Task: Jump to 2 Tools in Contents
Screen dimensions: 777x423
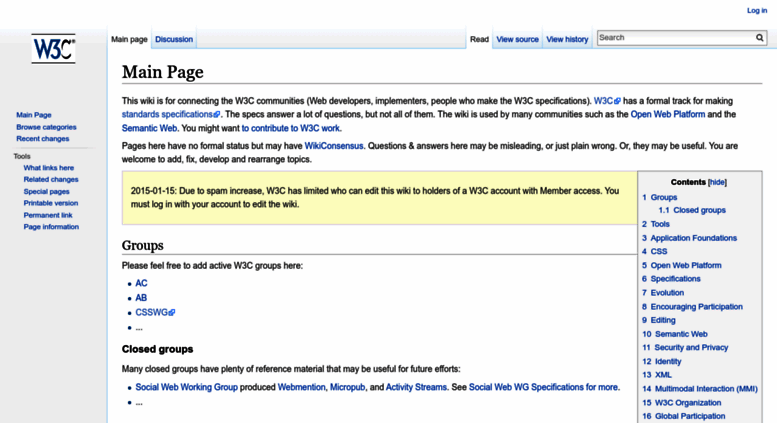Action: point(656,224)
